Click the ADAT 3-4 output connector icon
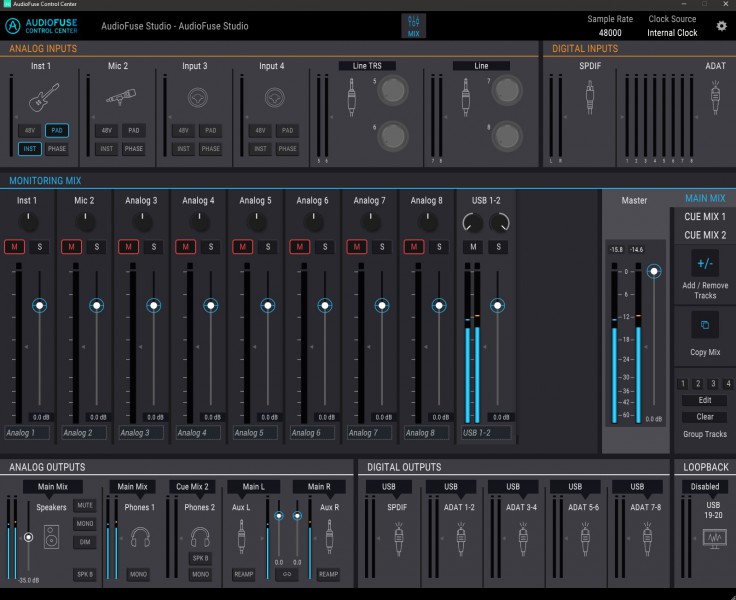Screen dimensions: 736x600 523,539
